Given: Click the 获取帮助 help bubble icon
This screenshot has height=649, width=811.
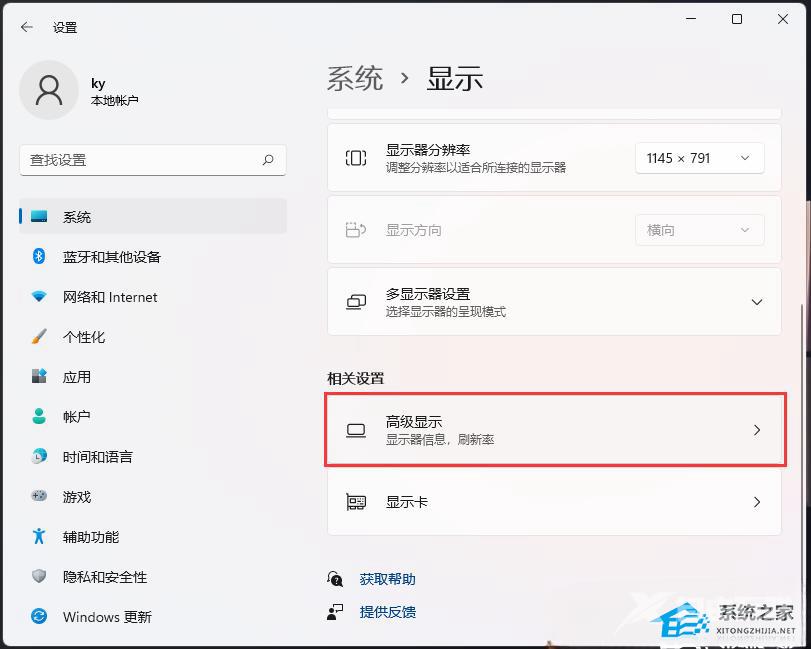Looking at the screenshot, I should coord(335,579).
